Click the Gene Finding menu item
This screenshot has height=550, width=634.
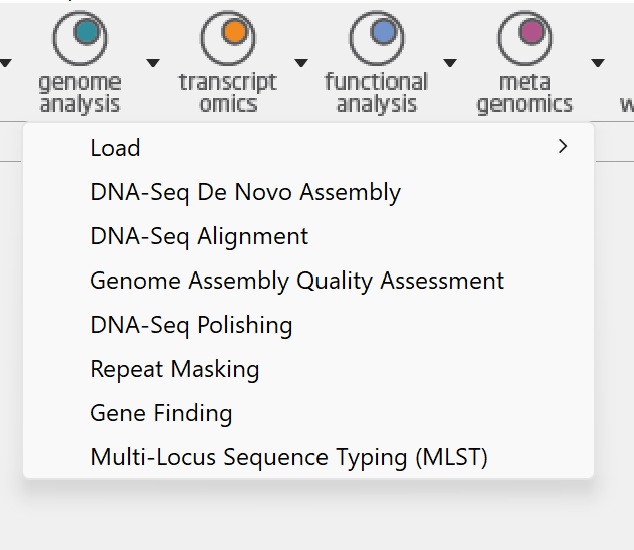pyautogui.click(x=161, y=413)
